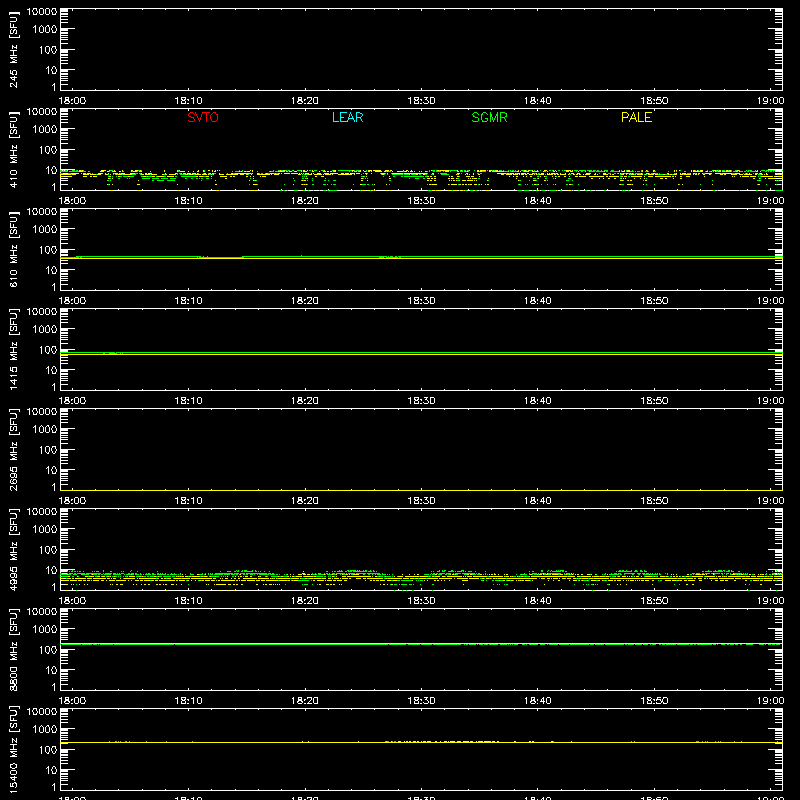Click 18:10 under the 610 MHz panel
This screenshot has width=800, height=800.
click(189, 301)
